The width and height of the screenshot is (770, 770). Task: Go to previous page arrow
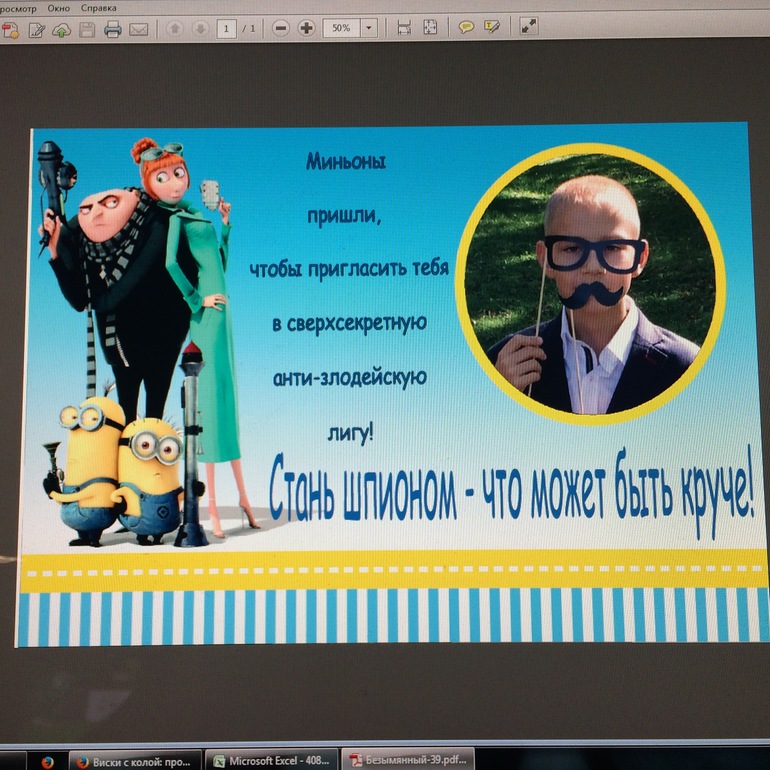[174, 28]
